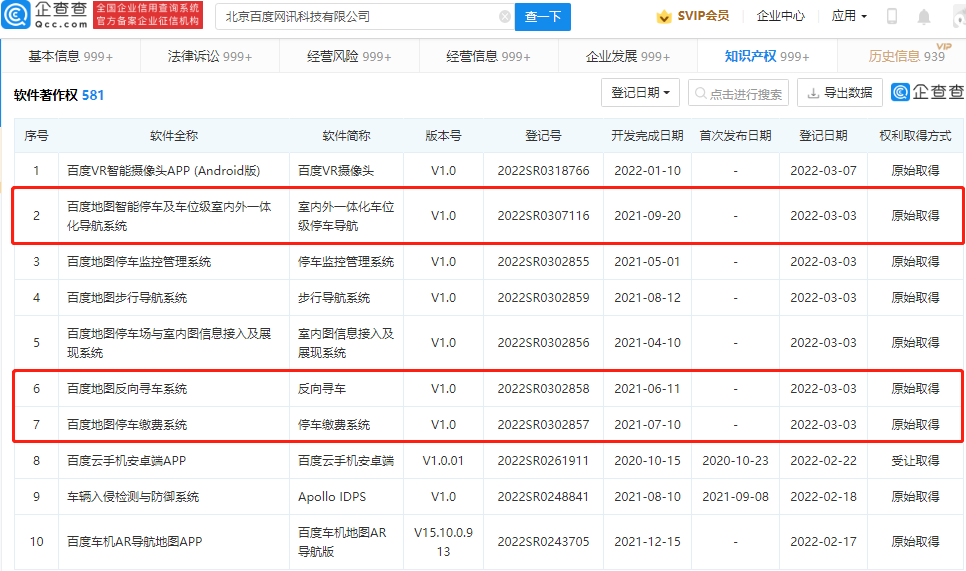Open the 基本信息 tab
The height and width of the screenshot is (571, 966).
(x=70, y=56)
